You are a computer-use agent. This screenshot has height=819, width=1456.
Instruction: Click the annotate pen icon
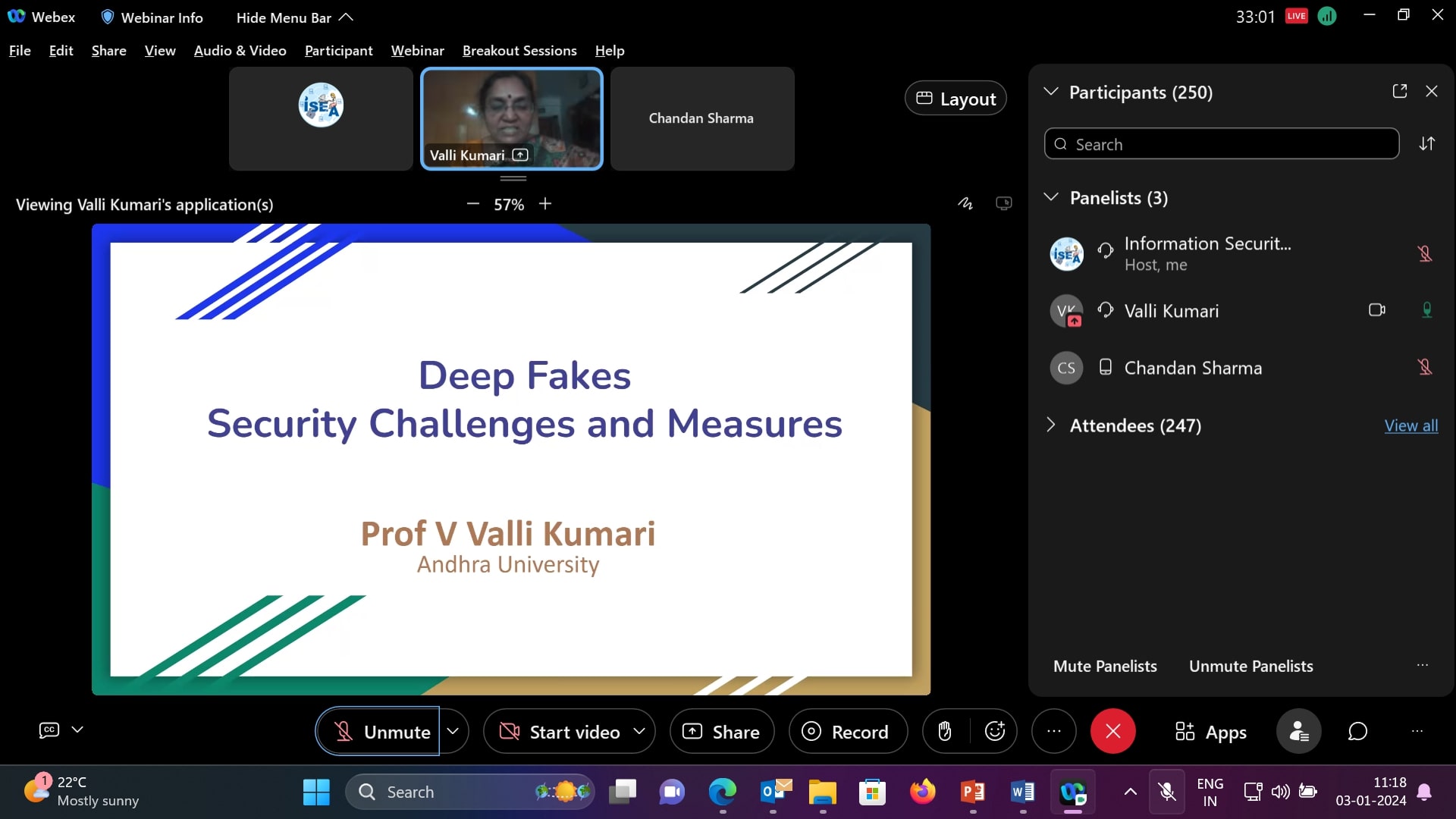pos(965,203)
